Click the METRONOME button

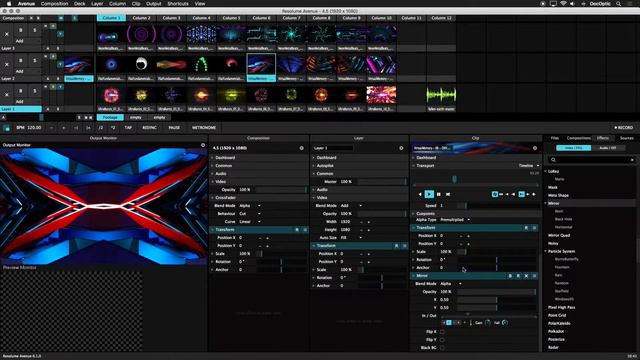[204, 128]
